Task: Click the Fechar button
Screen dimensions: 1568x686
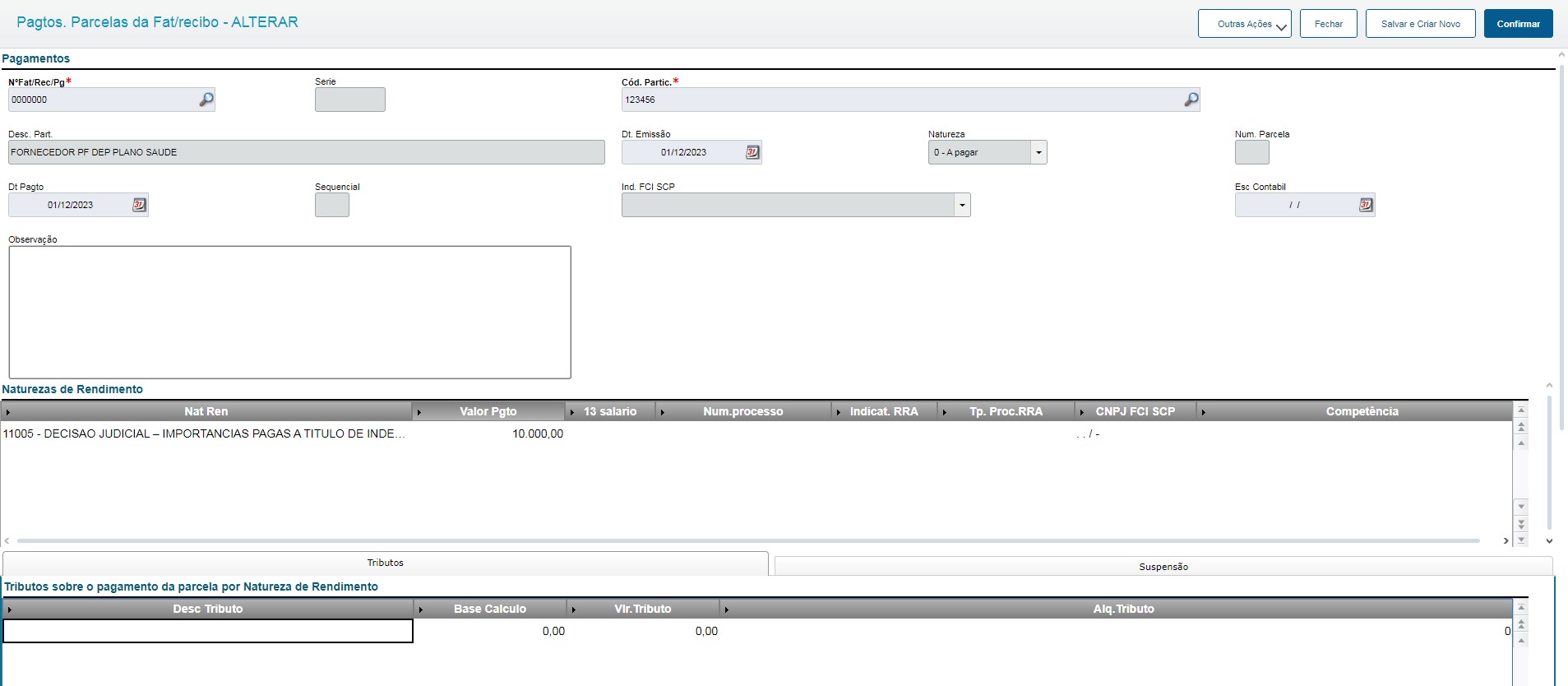Action: [1329, 24]
